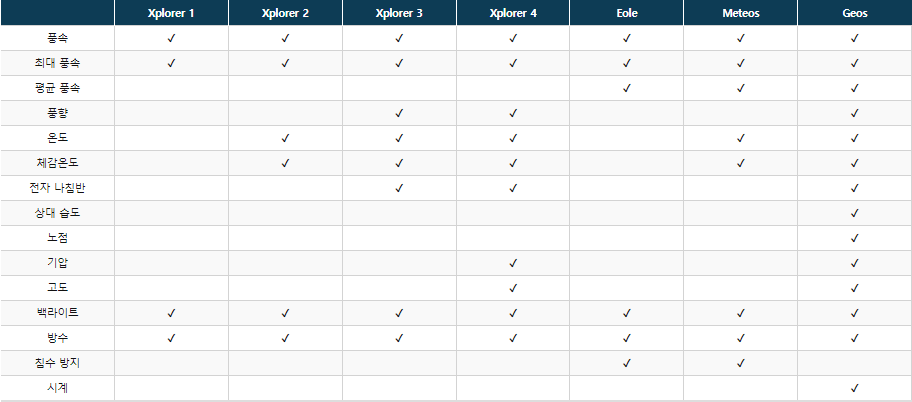912x402 pixels.
Task: Click the Geos checkmark for 노점
Action: pyautogui.click(x=854, y=238)
